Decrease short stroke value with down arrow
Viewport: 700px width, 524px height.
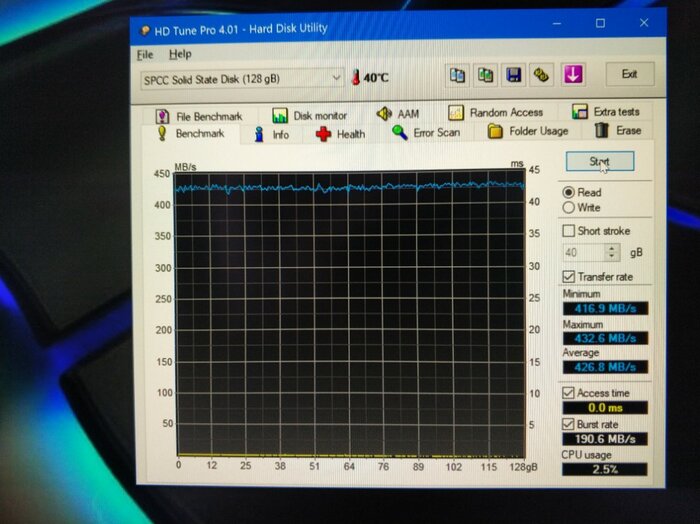(x=612, y=257)
